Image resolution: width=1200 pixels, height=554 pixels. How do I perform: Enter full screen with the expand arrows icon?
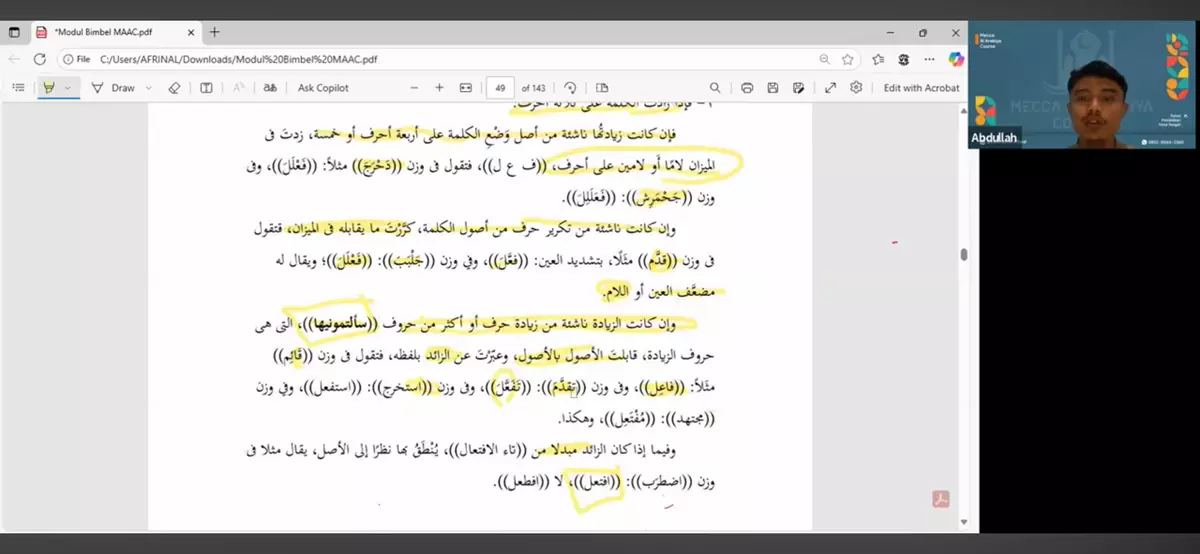pos(830,88)
